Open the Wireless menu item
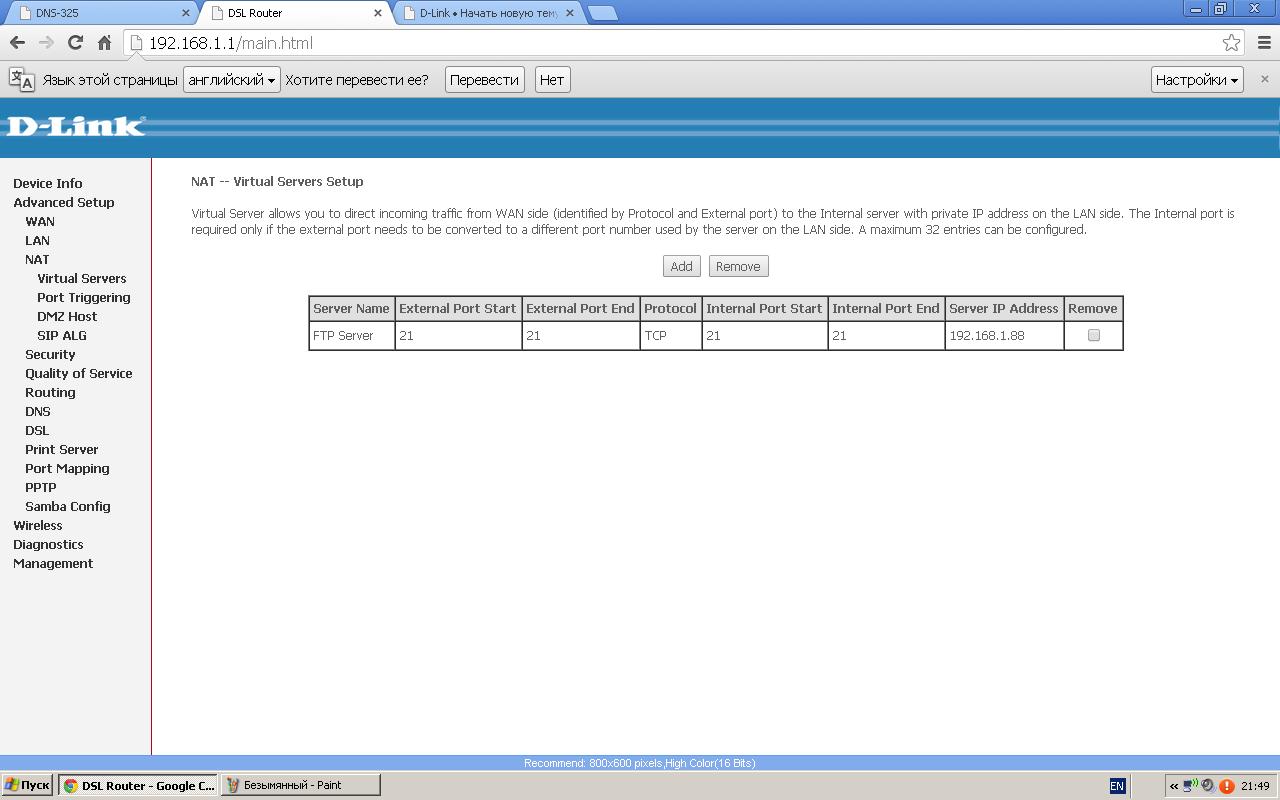1280x800 pixels. click(x=38, y=525)
